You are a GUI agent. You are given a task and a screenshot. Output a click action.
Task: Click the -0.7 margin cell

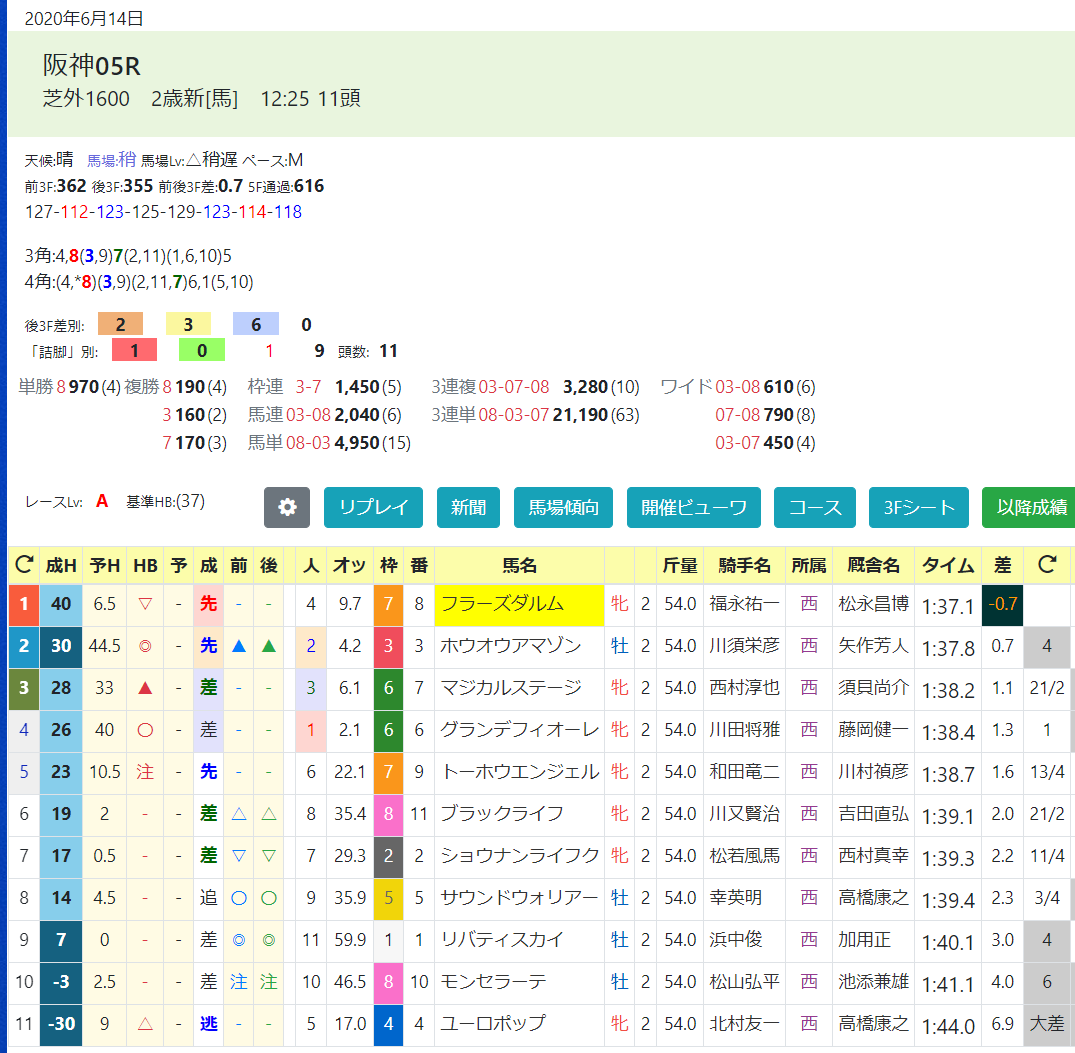click(x=1002, y=605)
